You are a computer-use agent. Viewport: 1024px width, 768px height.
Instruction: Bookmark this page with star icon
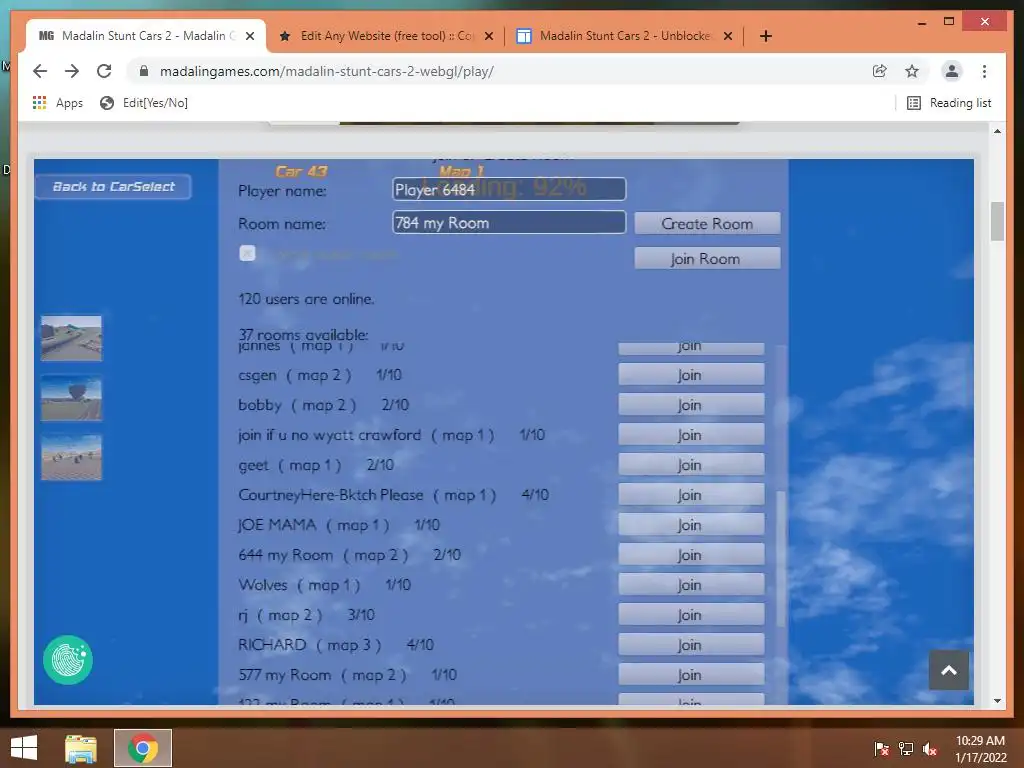(912, 71)
